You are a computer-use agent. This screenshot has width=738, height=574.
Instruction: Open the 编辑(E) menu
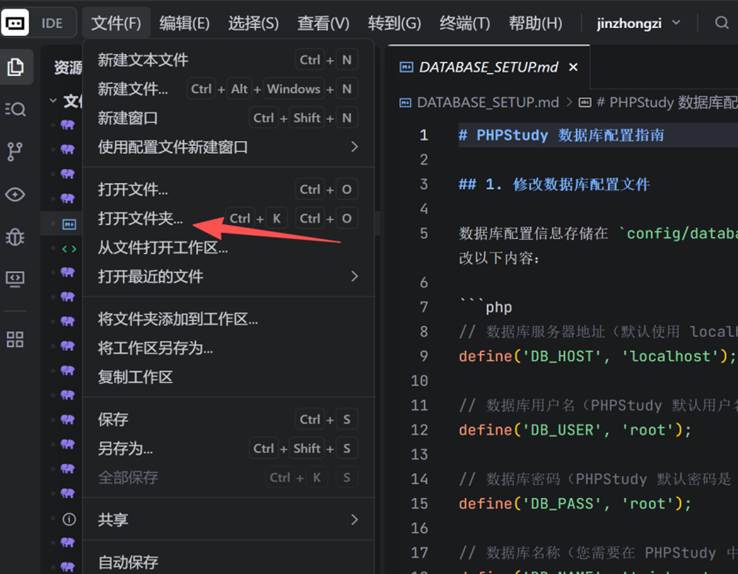coord(184,23)
